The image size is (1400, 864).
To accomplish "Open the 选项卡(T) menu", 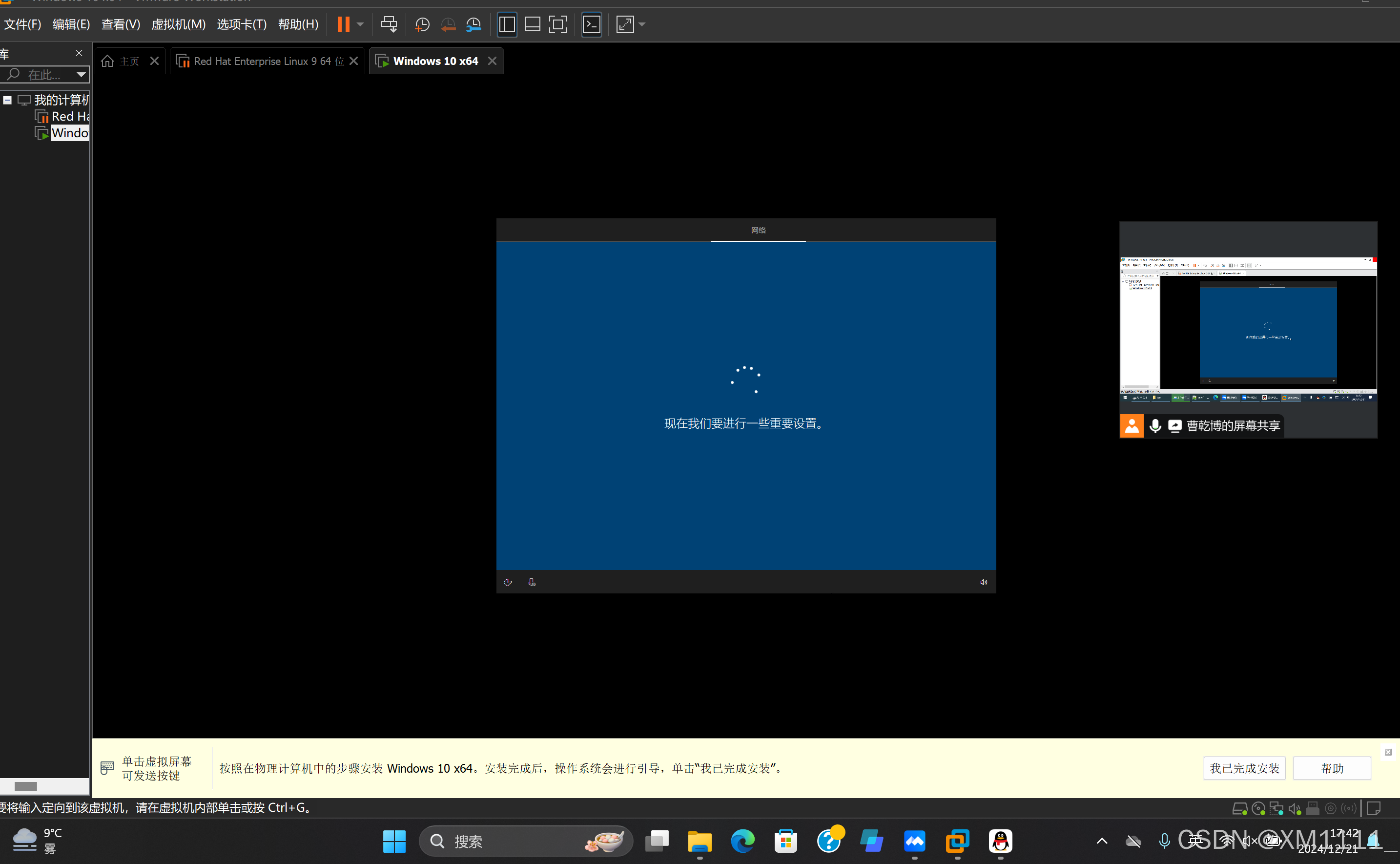I will [242, 24].
